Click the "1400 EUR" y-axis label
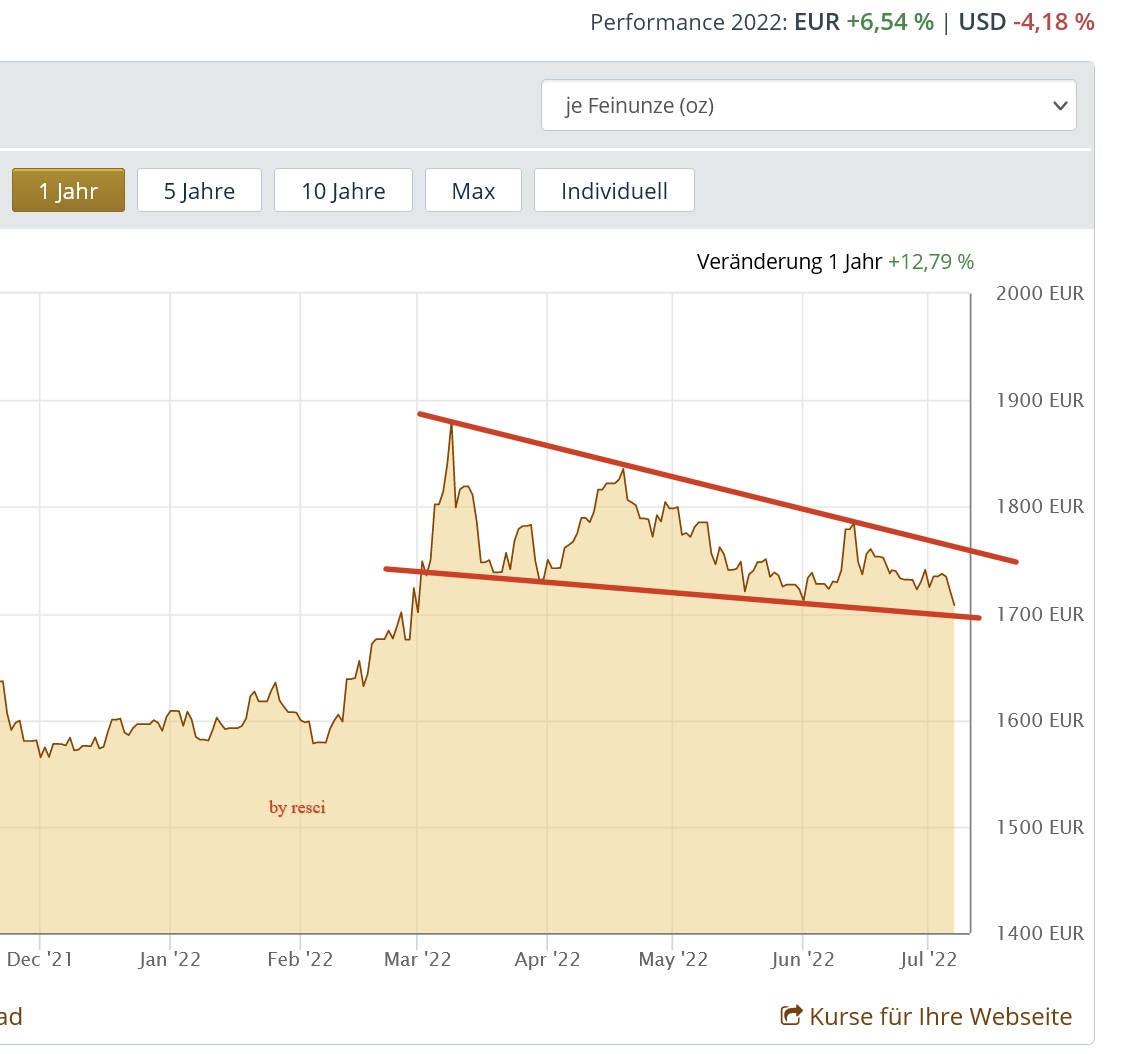 point(1040,934)
